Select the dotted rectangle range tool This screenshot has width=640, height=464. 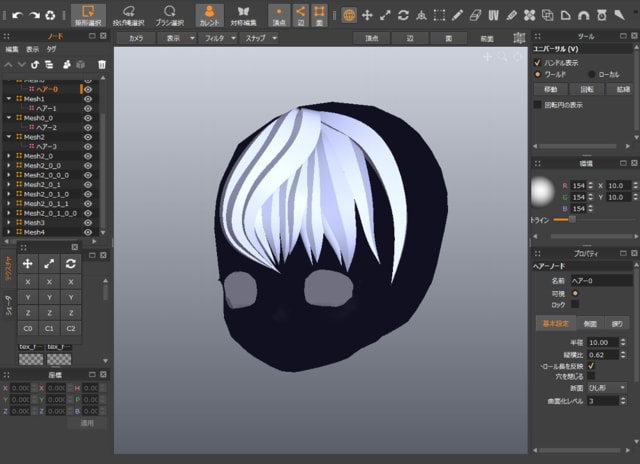pos(439,16)
